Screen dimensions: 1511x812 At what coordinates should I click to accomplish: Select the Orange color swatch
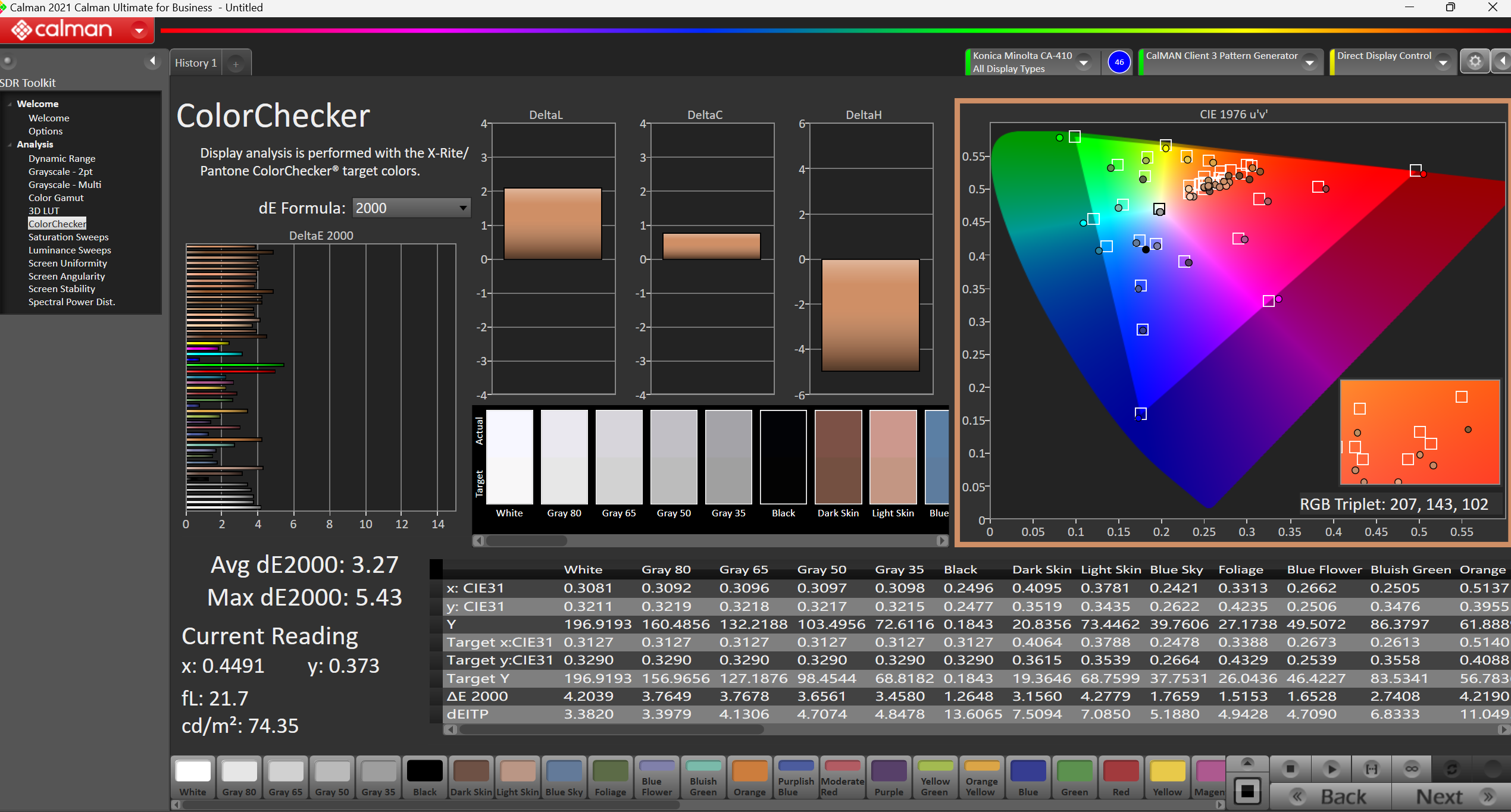point(749,778)
